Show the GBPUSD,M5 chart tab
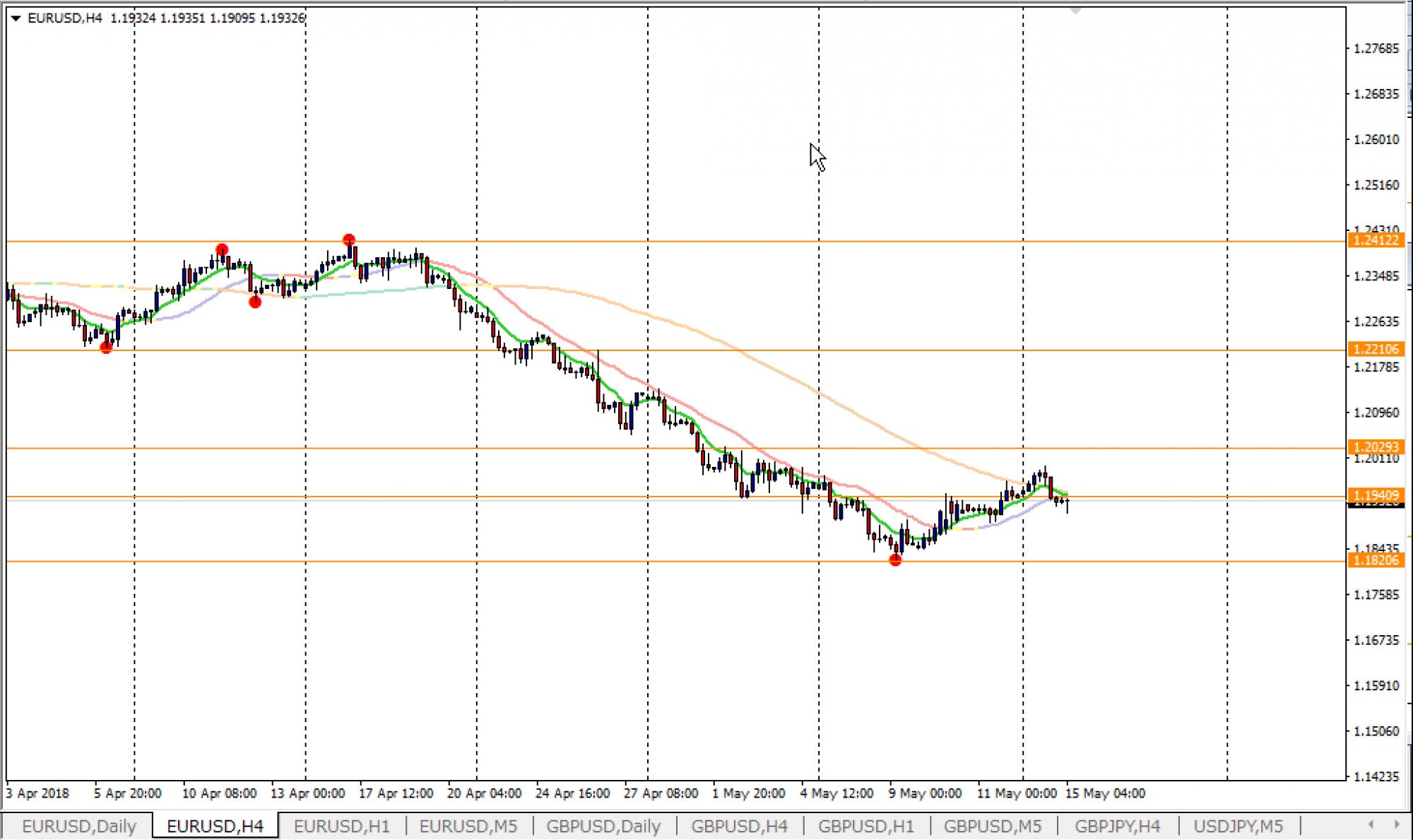Screen dimensions: 1413x840 (x=992, y=826)
